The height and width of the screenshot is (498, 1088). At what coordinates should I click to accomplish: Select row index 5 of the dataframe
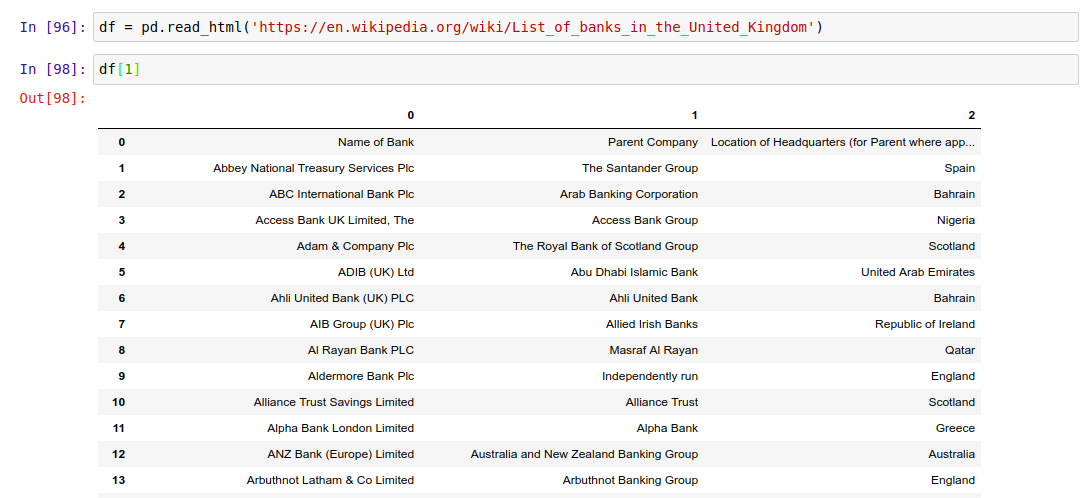point(121,272)
